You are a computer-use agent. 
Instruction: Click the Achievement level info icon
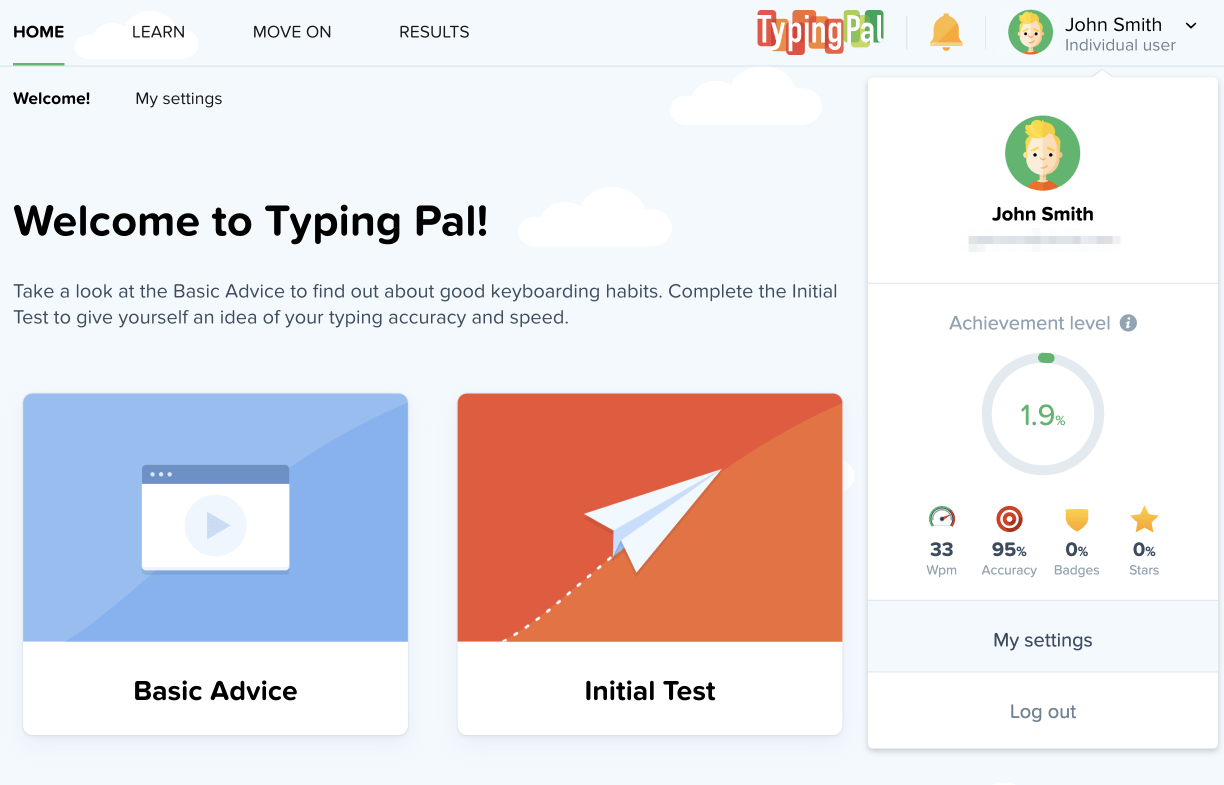(1128, 323)
